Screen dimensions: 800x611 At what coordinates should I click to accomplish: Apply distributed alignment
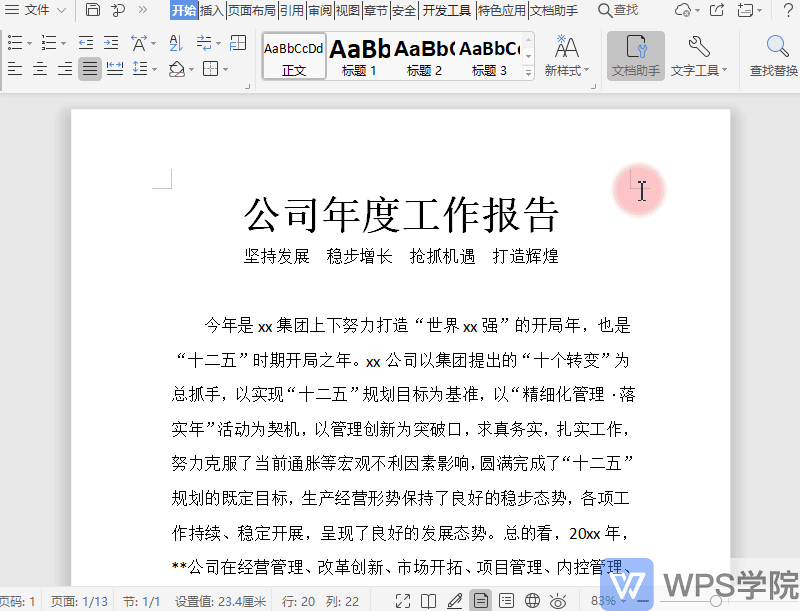(115, 68)
